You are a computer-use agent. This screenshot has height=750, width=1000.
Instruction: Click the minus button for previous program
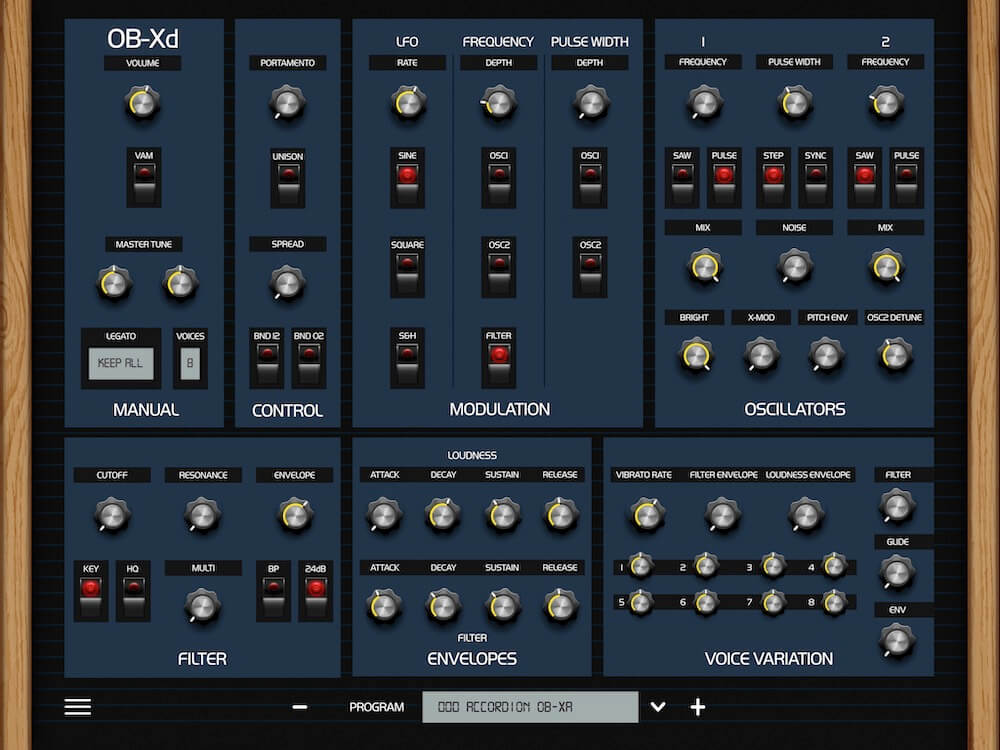coord(298,707)
